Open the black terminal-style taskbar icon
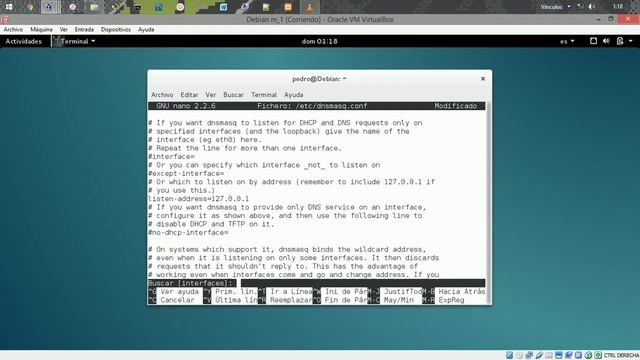The width and height of the screenshot is (640, 360). click(x=137, y=7)
